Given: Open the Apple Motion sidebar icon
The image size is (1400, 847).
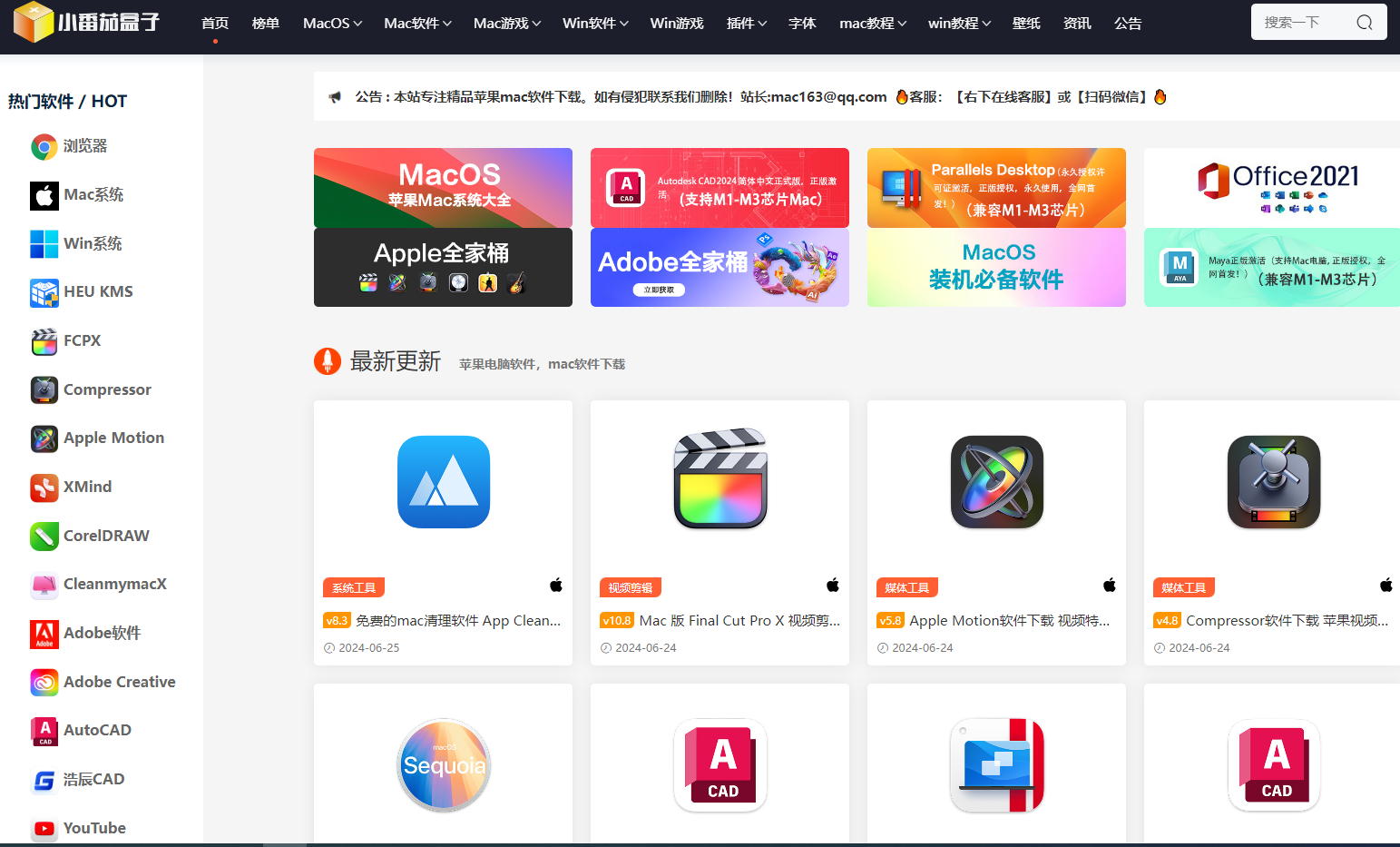Looking at the screenshot, I should [x=44, y=438].
